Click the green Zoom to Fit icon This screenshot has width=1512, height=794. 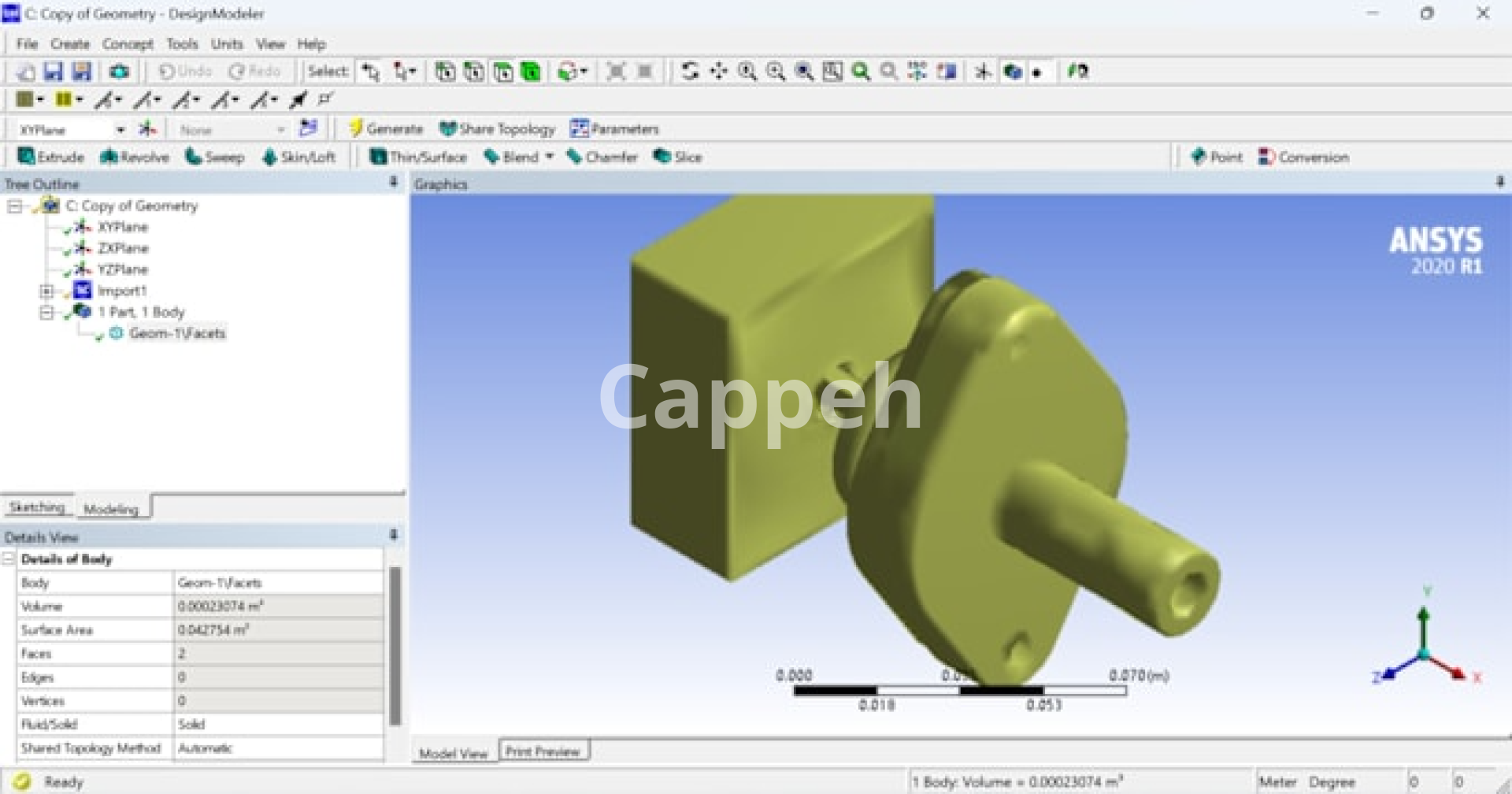861,72
